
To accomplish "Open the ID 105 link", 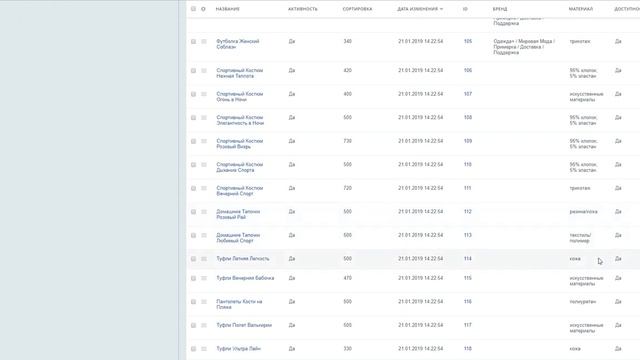I will (x=468, y=42).
